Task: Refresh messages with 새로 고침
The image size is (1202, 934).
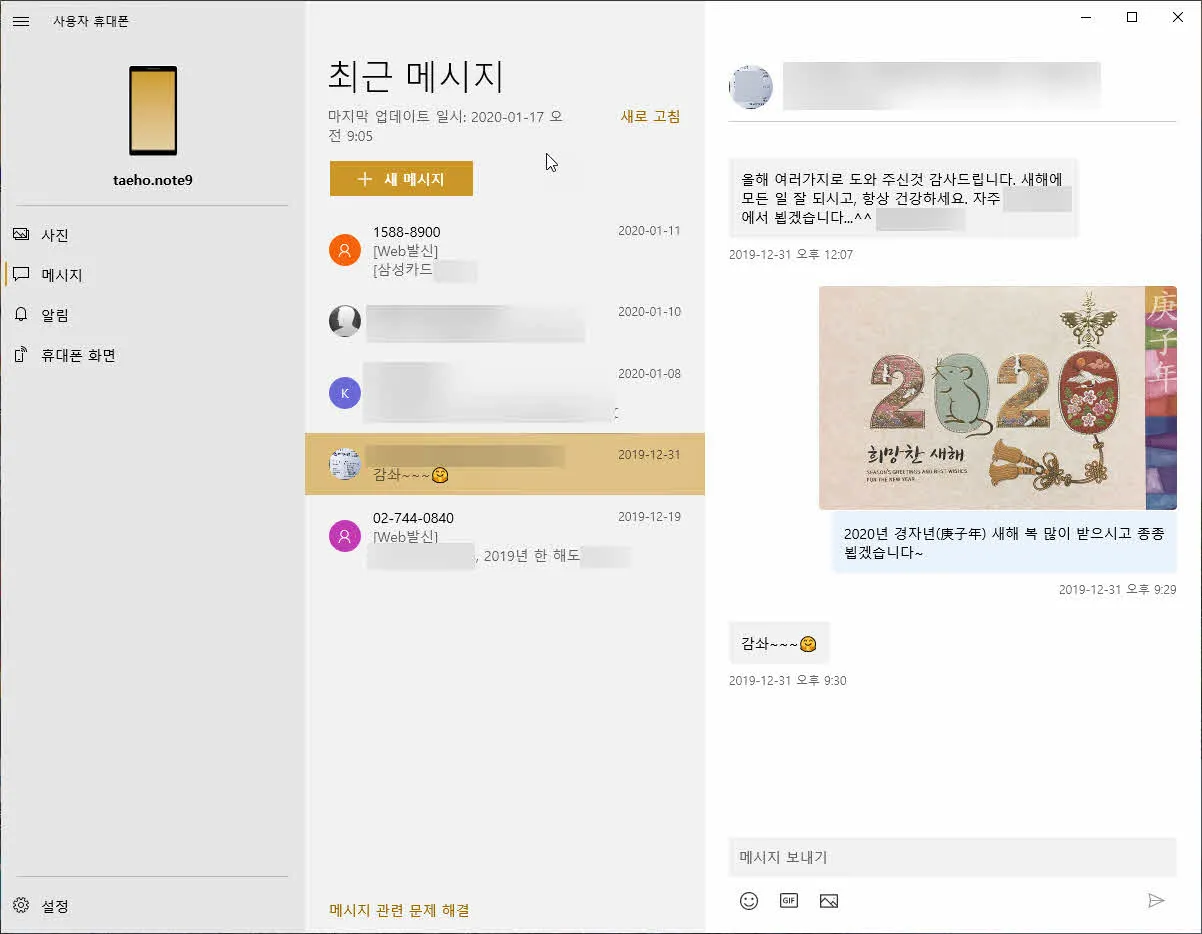Action: 648,116
